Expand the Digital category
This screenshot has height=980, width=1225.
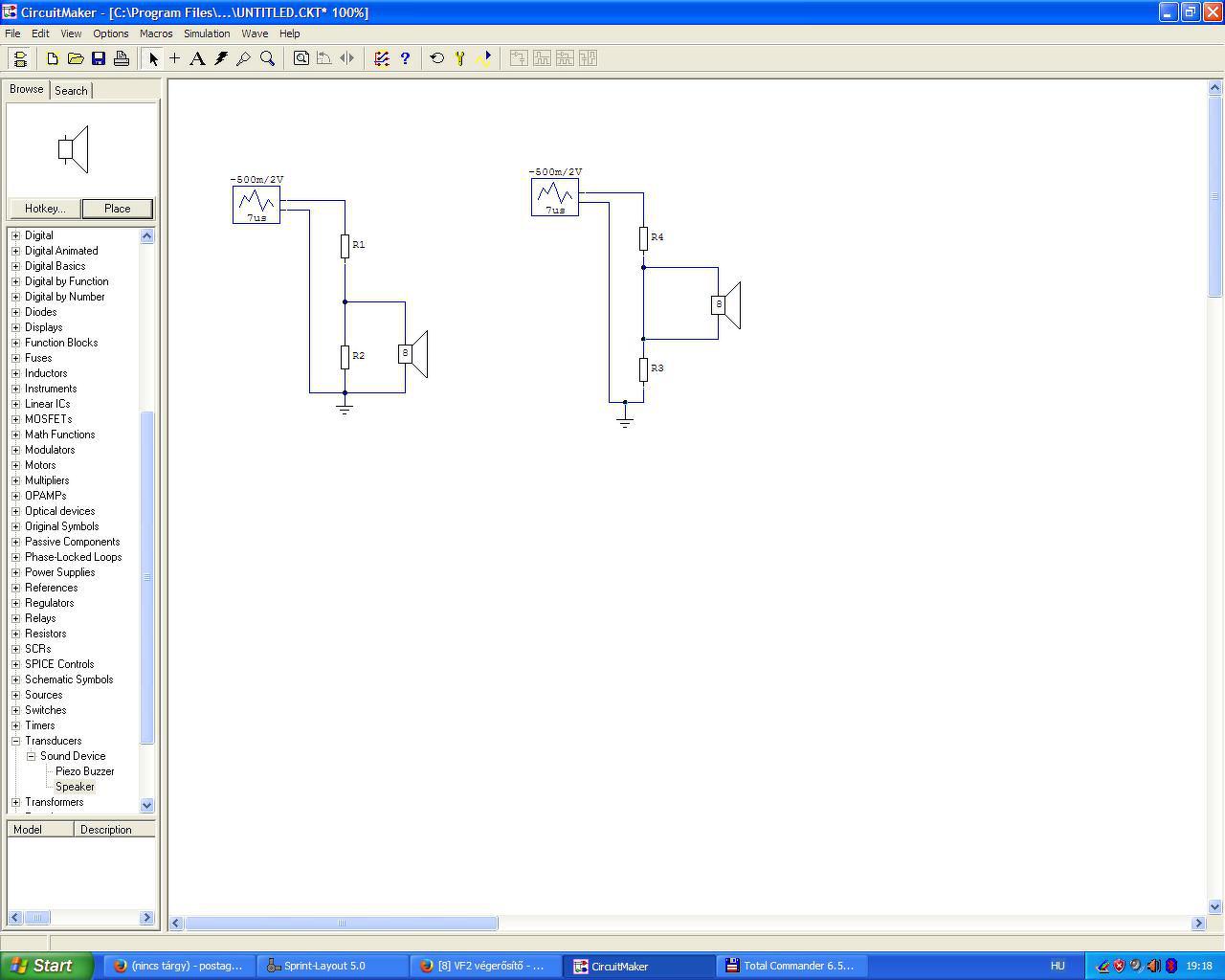pyautogui.click(x=15, y=235)
